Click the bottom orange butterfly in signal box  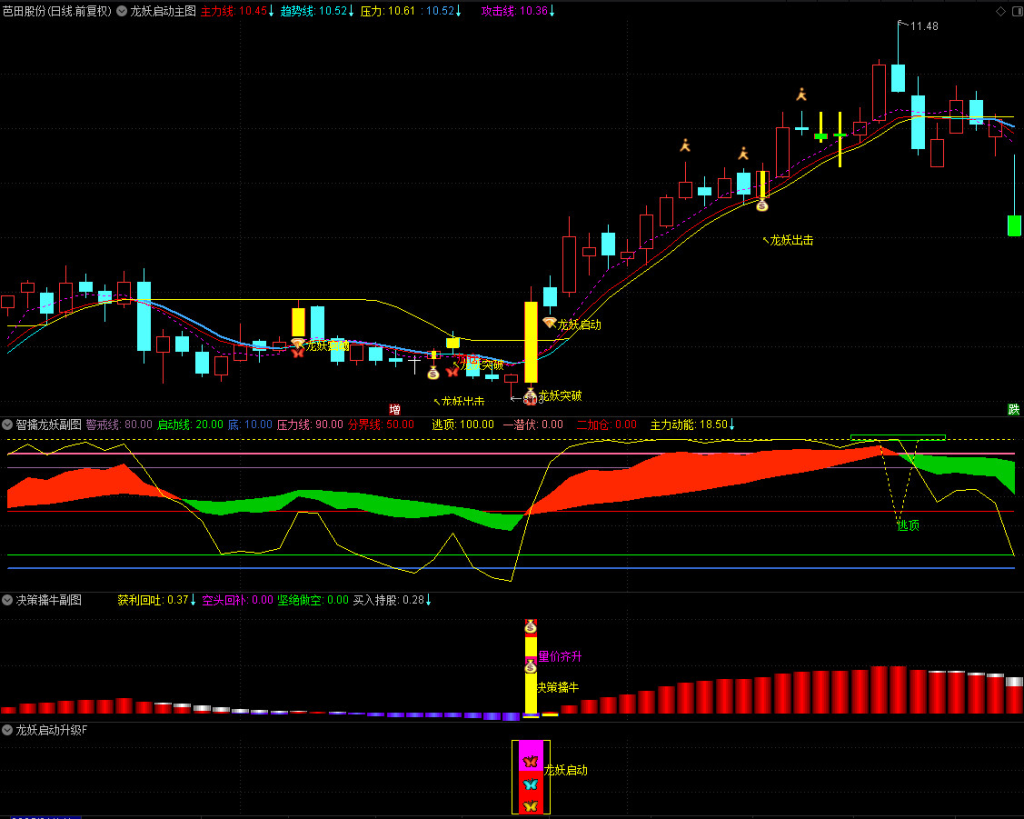click(530, 807)
